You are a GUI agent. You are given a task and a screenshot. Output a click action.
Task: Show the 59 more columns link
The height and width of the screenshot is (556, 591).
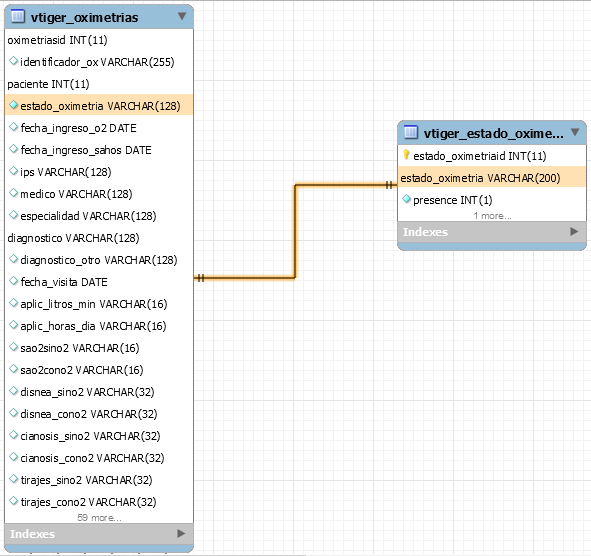[x=99, y=518]
